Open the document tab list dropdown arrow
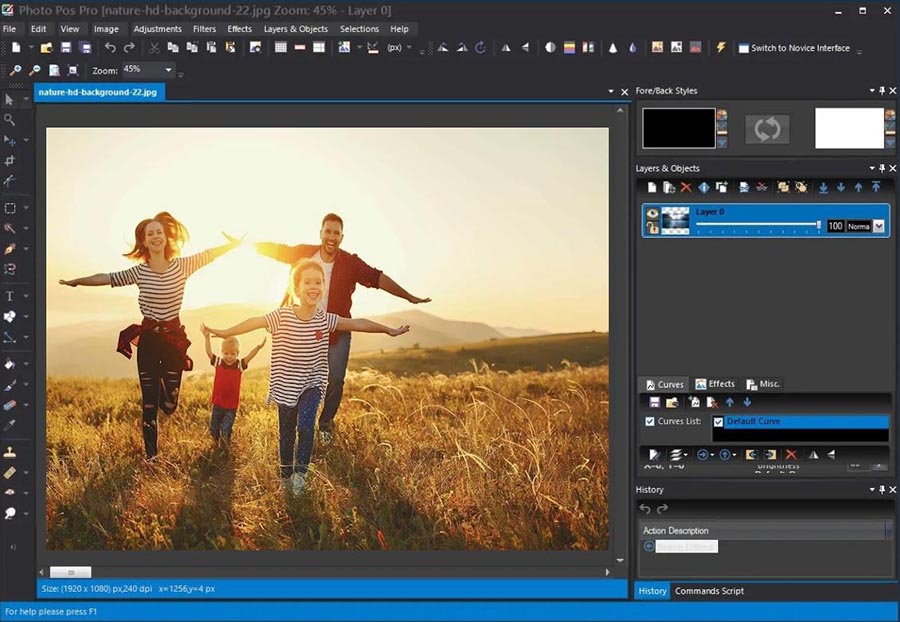900x622 pixels. (611, 91)
